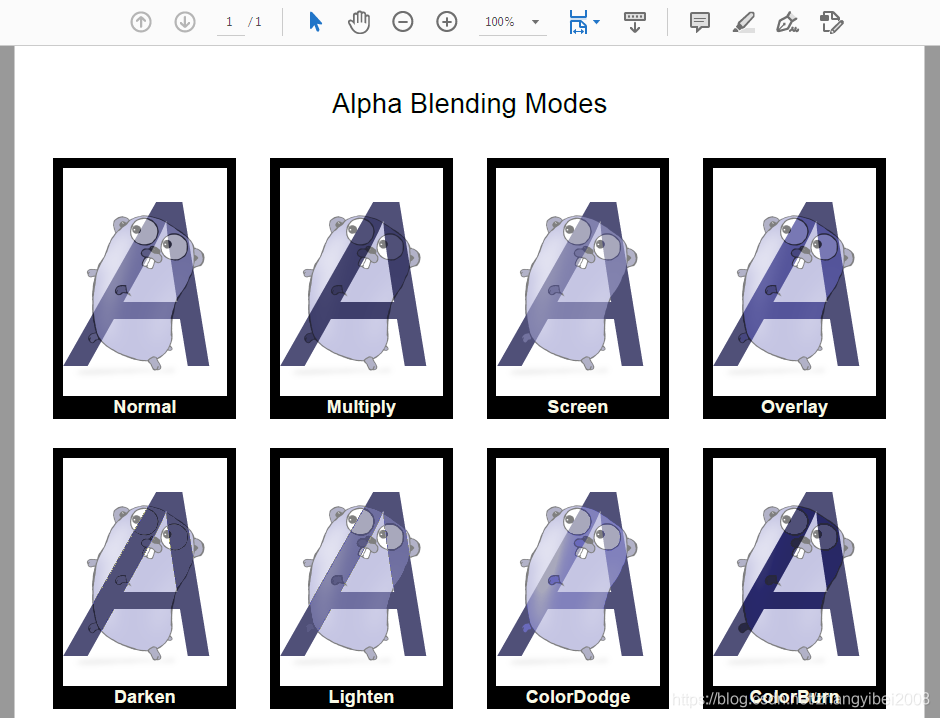Click the Darken blend mode image
This screenshot has width=940, height=718.
pyautogui.click(x=144, y=572)
